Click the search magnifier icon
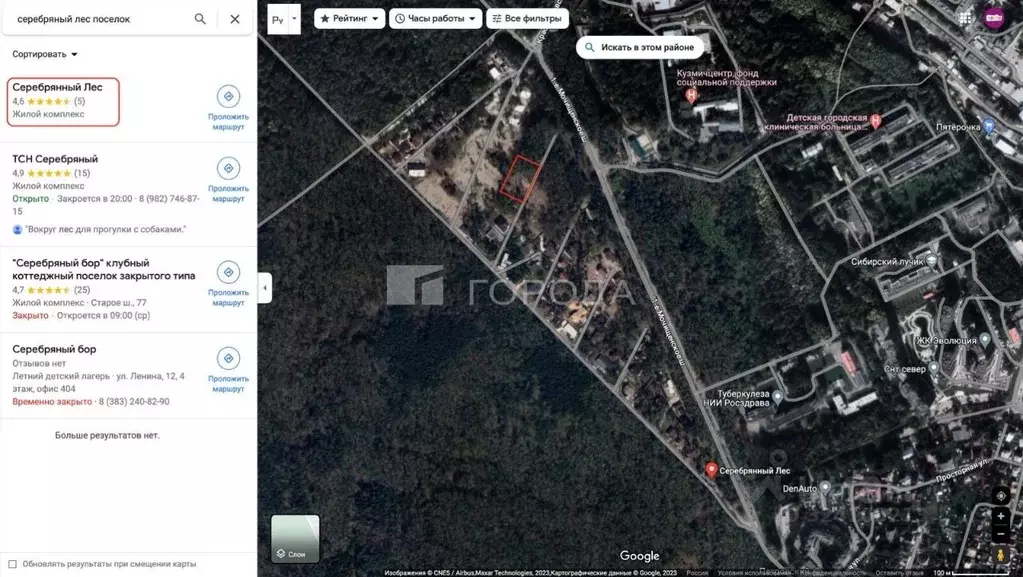 [200, 19]
